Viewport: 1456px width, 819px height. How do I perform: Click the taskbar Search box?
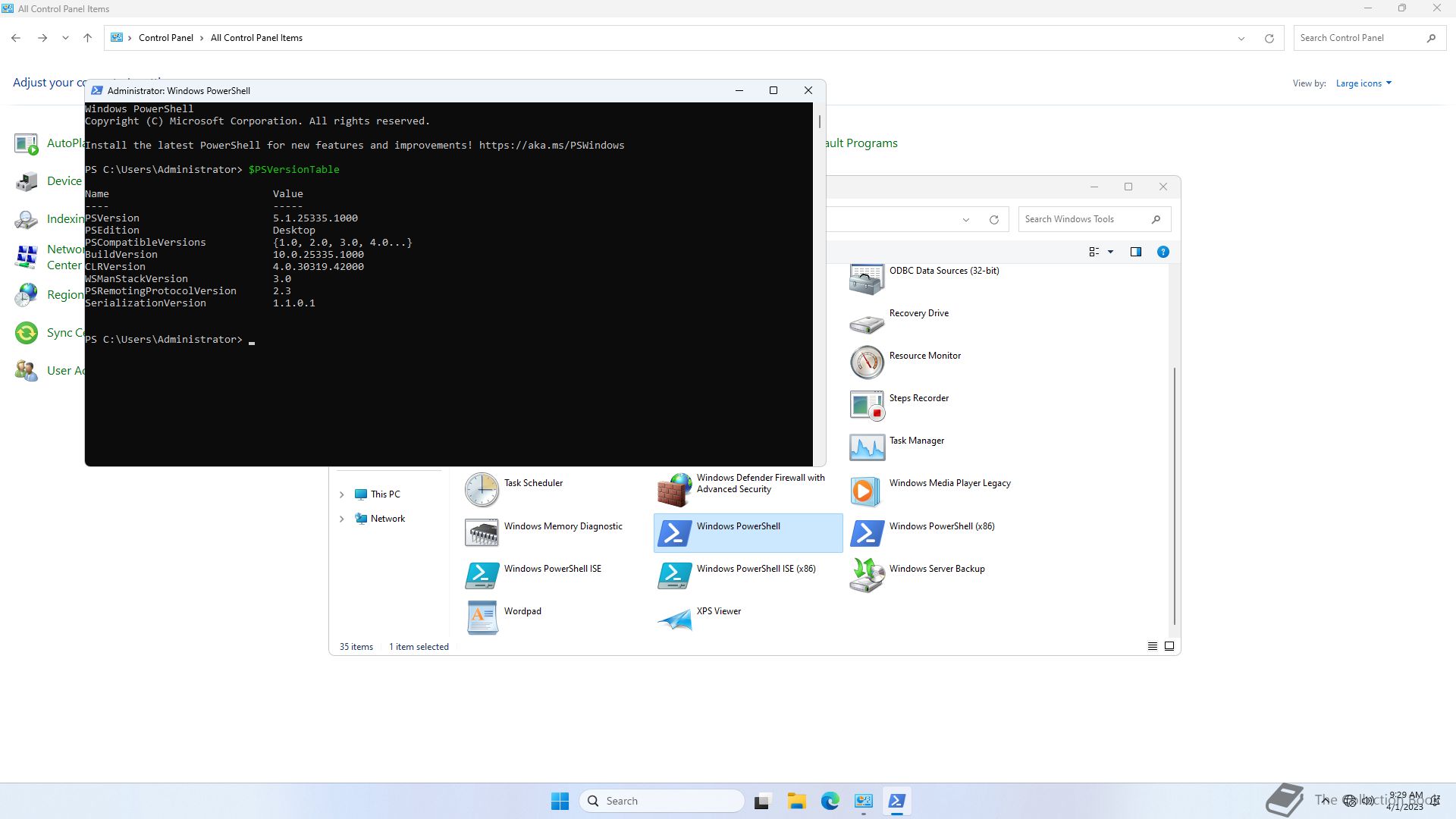[661, 801]
